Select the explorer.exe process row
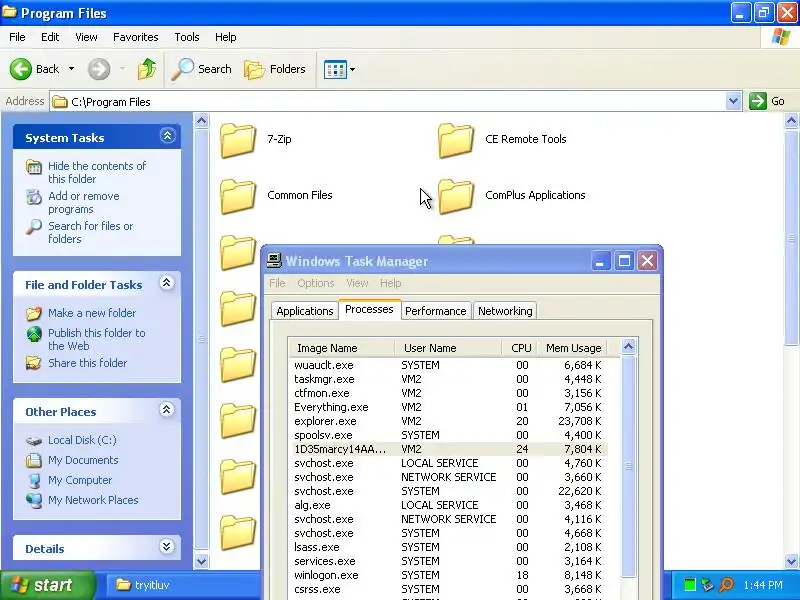 [448, 421]
